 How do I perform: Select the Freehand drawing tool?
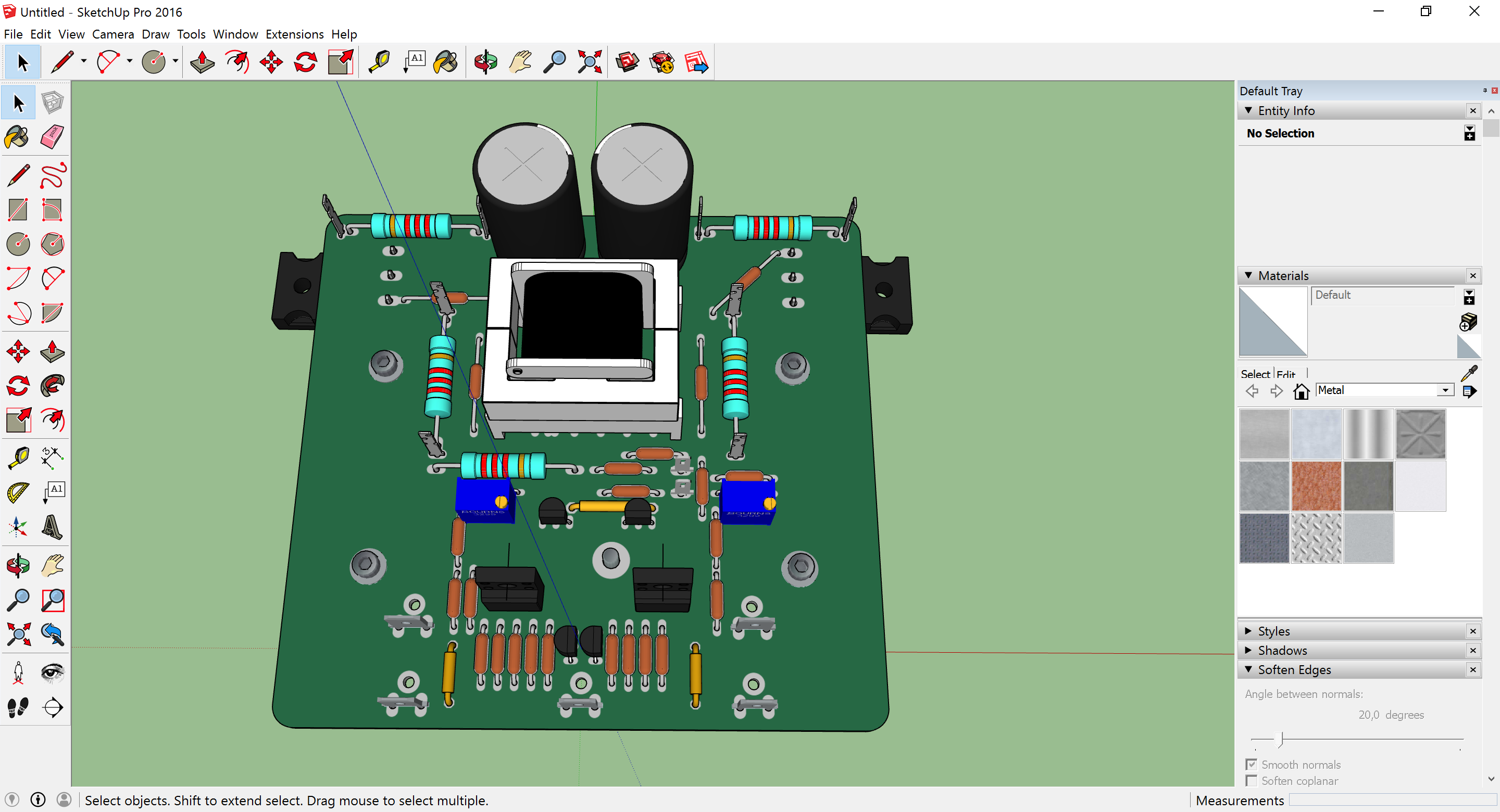tap(53, 176)
